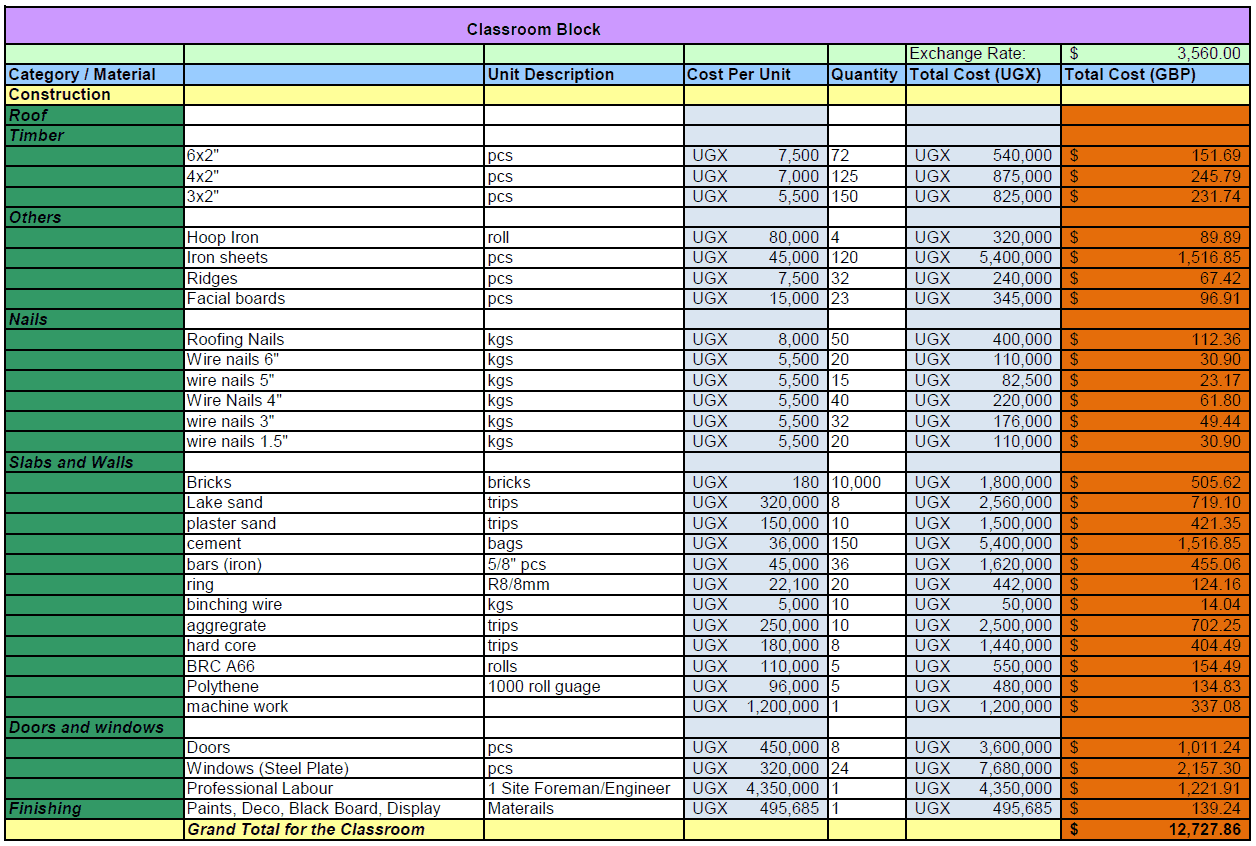
Task: Click the Facial boards cell
Action: coord(334,298)
